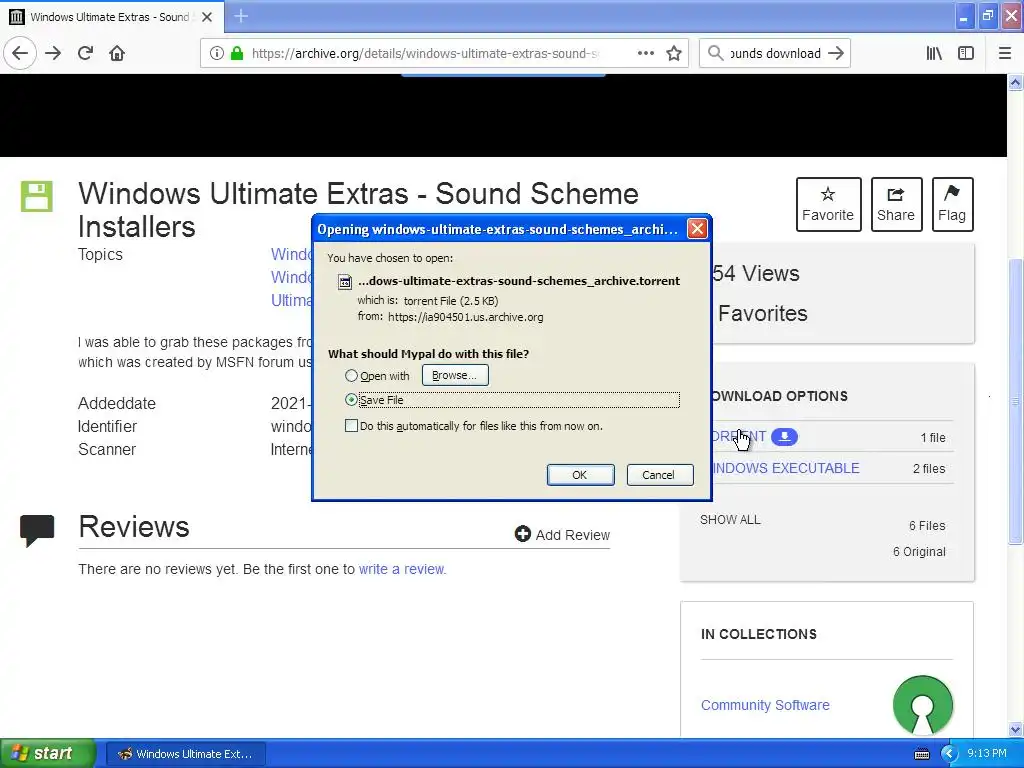Bookmark this page with the star
The height and width of the screenshot is (768, 1024).
pyautogui.click(x=674, y=53)
